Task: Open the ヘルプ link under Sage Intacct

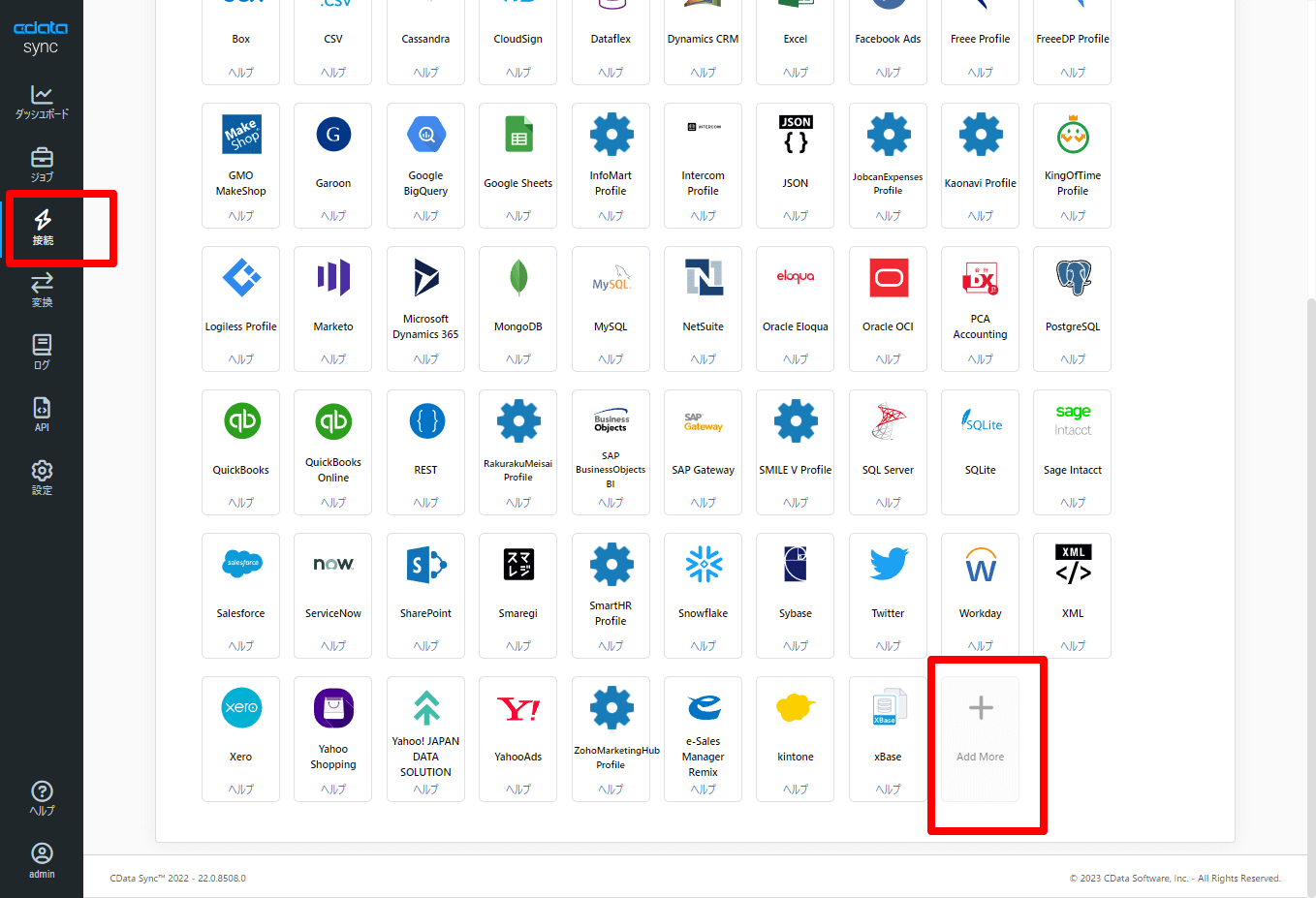Action: [1073, 503]
